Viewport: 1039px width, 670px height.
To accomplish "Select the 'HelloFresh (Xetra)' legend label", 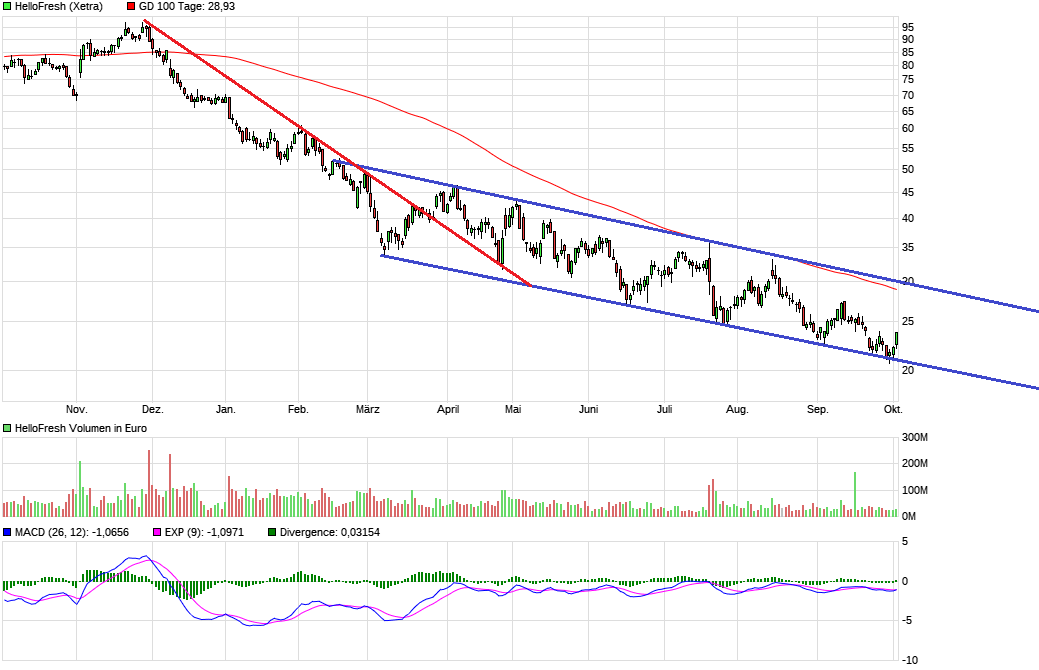I will [x=59, y=7].
